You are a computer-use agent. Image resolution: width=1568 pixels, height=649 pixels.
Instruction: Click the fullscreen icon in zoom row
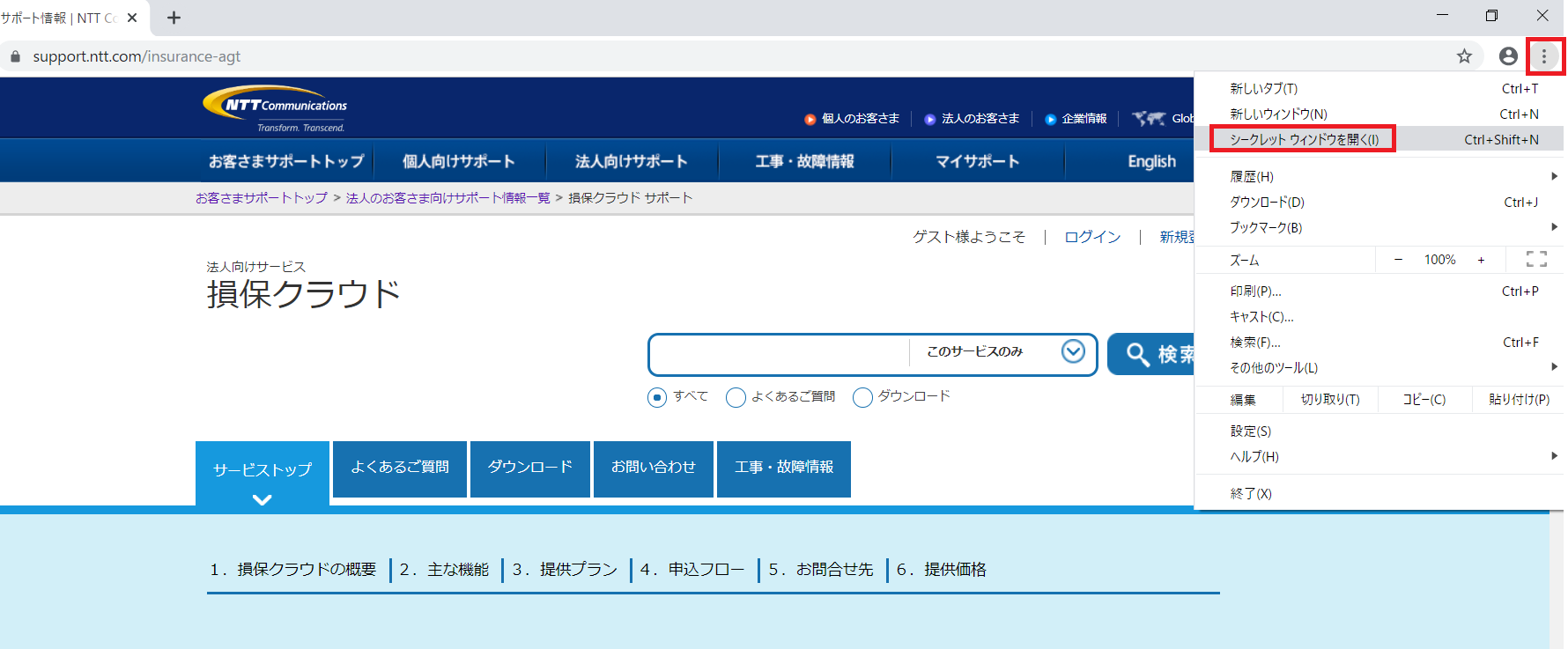point(1536,259)
